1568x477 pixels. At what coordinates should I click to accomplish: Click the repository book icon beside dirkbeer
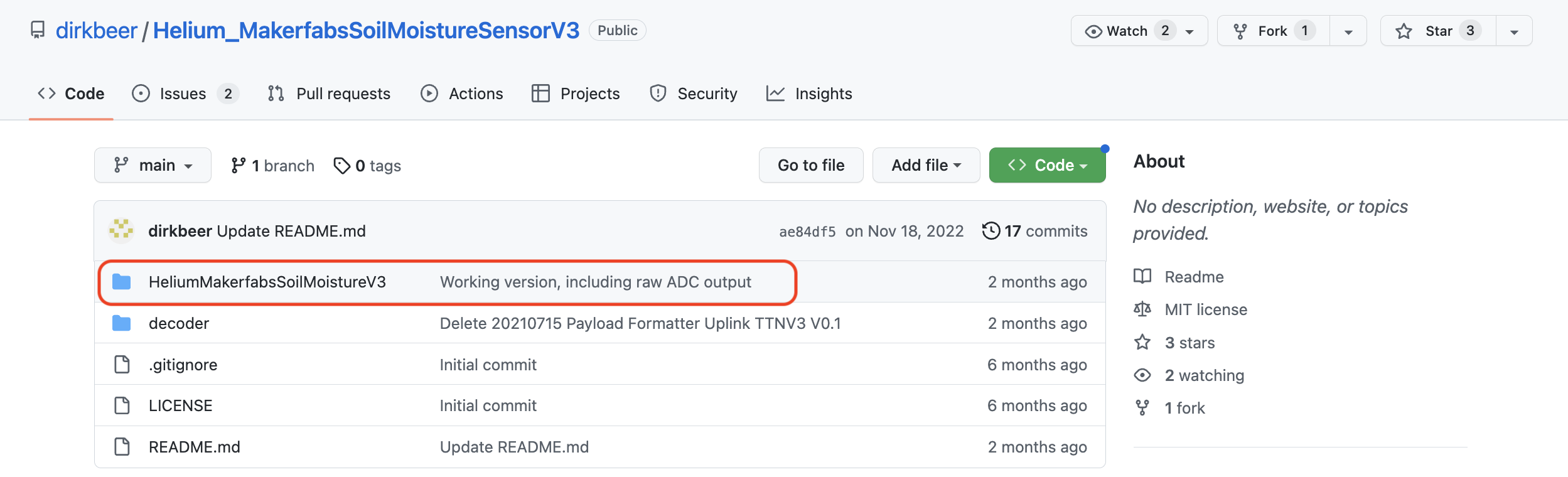(x=38, y=30)
